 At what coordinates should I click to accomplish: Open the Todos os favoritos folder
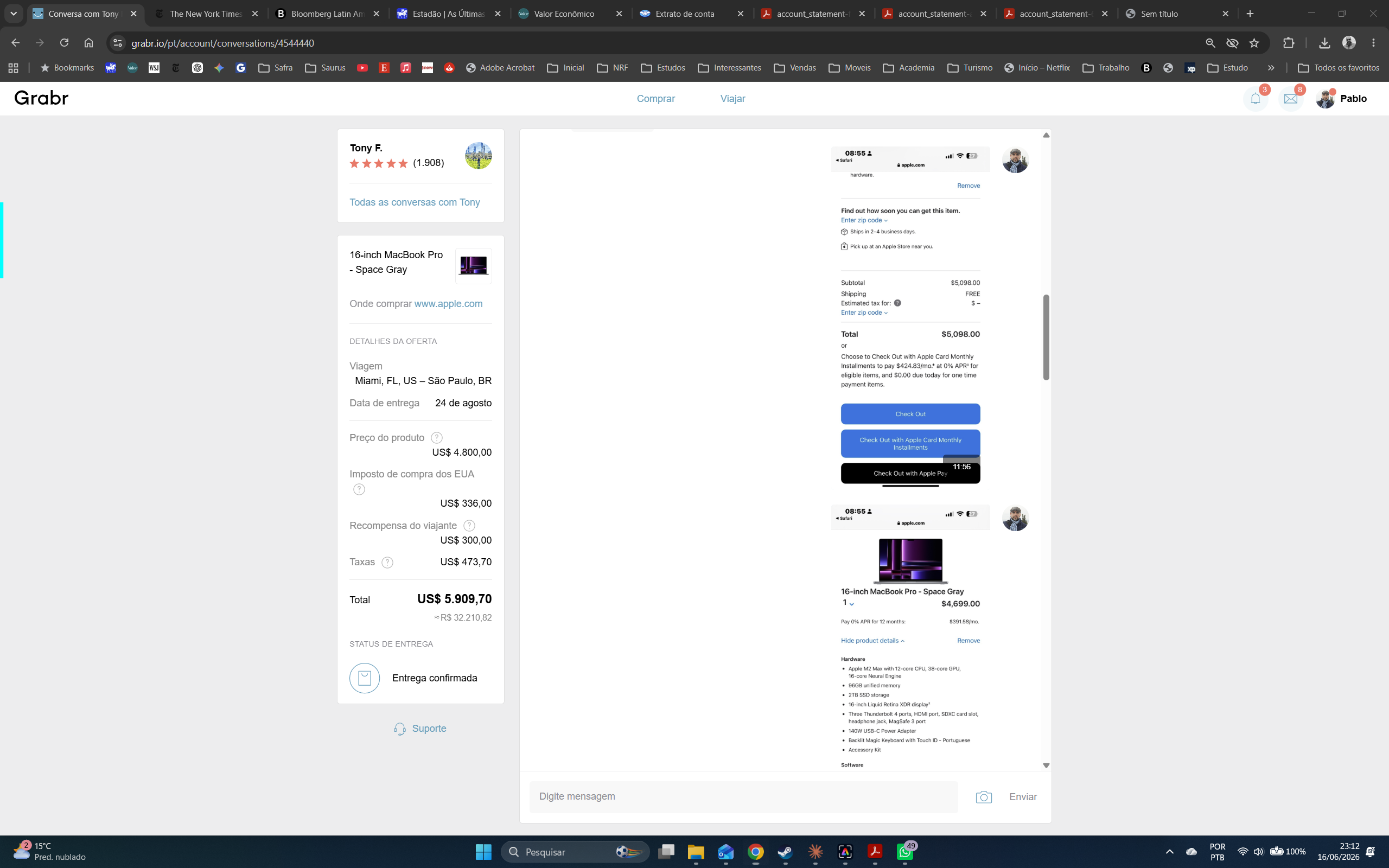[1338, 68]
